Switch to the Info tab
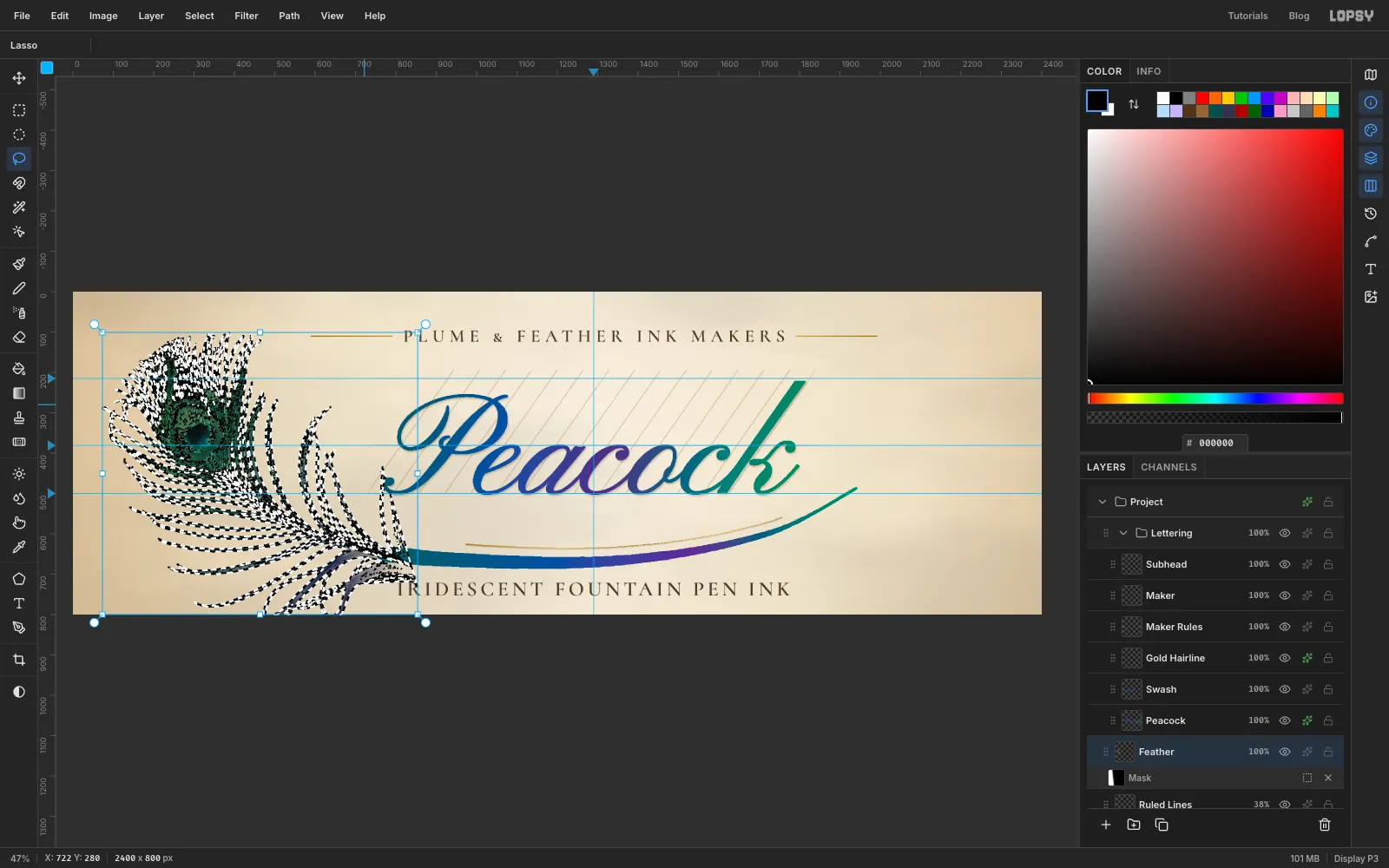 (x=1149, y=71)
